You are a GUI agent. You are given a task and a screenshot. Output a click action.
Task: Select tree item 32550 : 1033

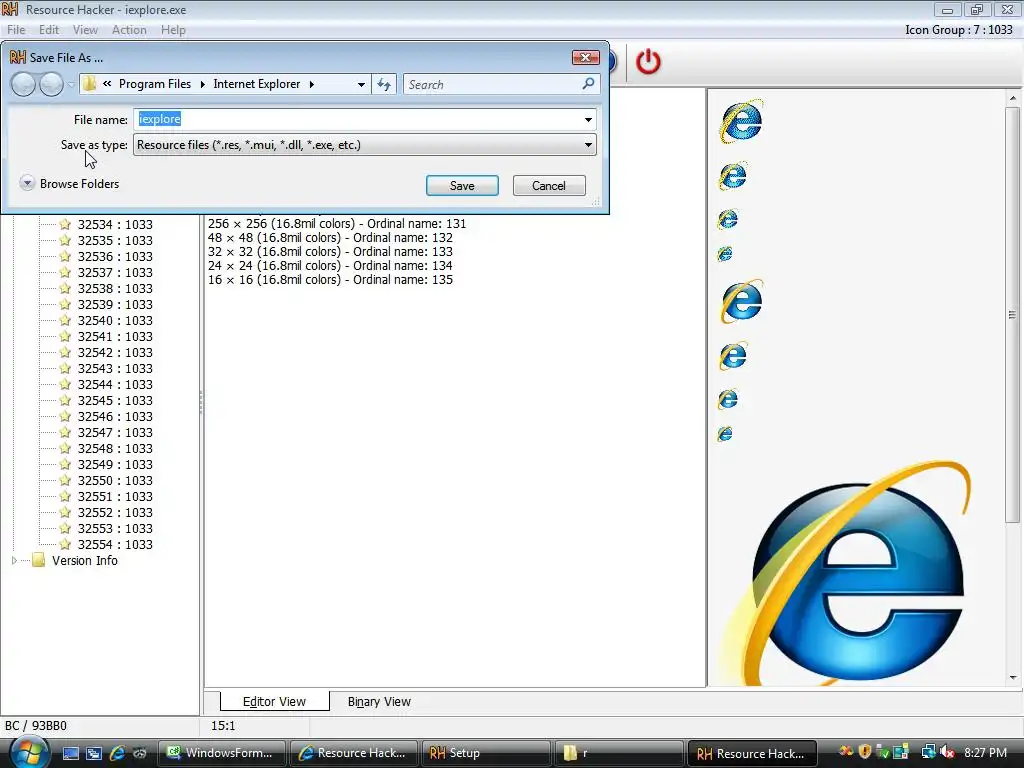(x=115, y=480)
